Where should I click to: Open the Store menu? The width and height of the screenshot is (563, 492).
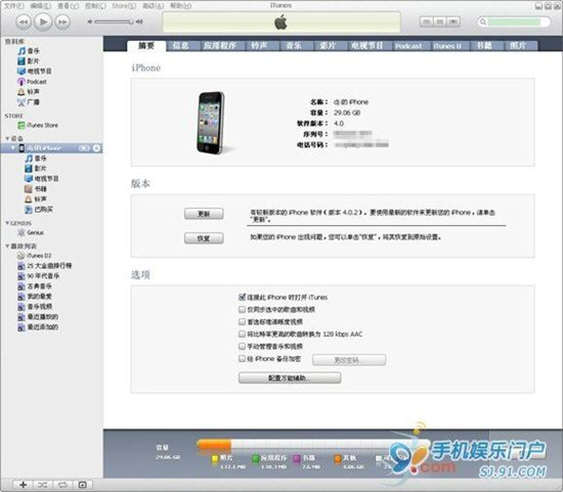point(124,6)
